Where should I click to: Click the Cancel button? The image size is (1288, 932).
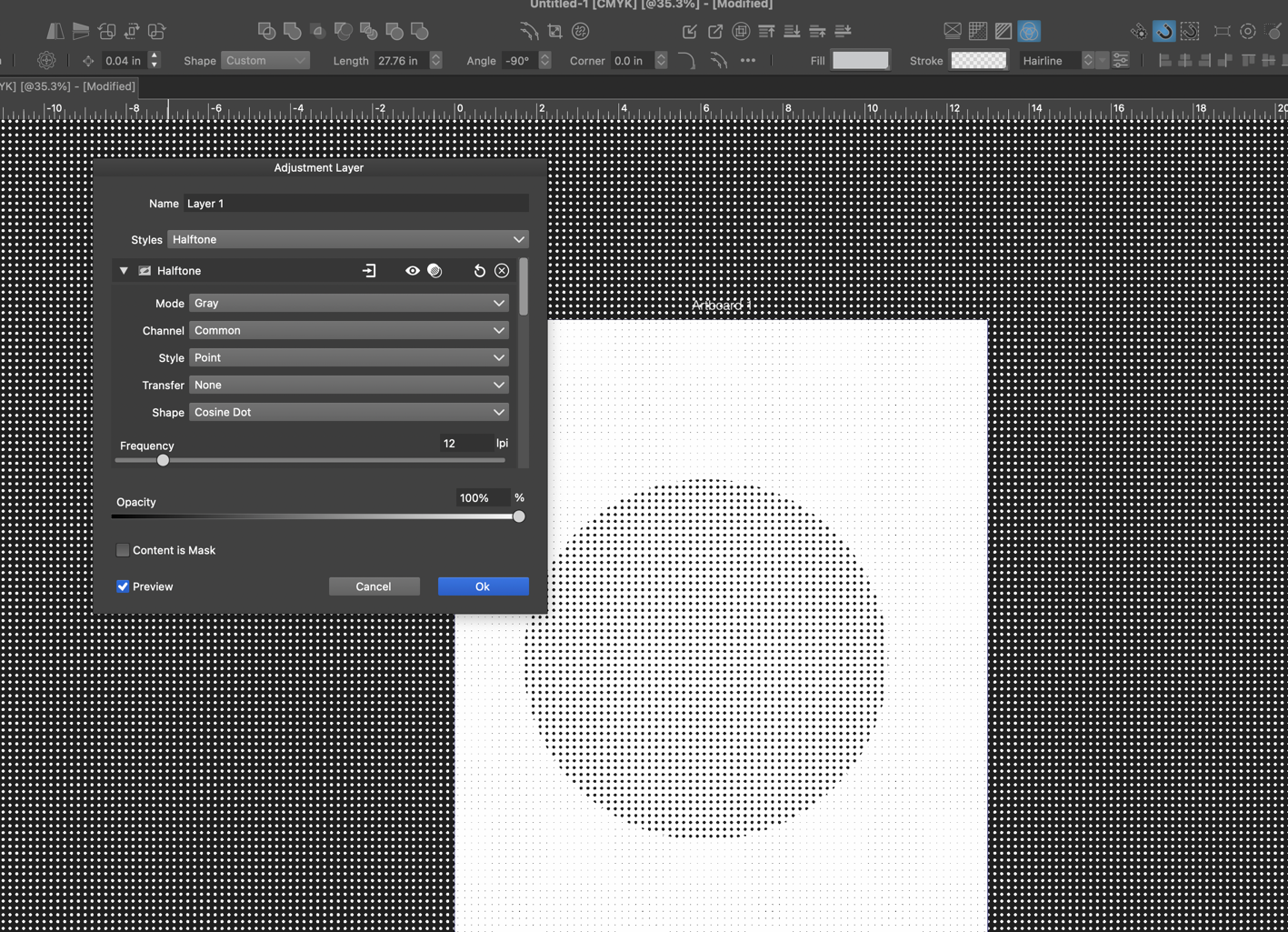[x=374, y=586]
